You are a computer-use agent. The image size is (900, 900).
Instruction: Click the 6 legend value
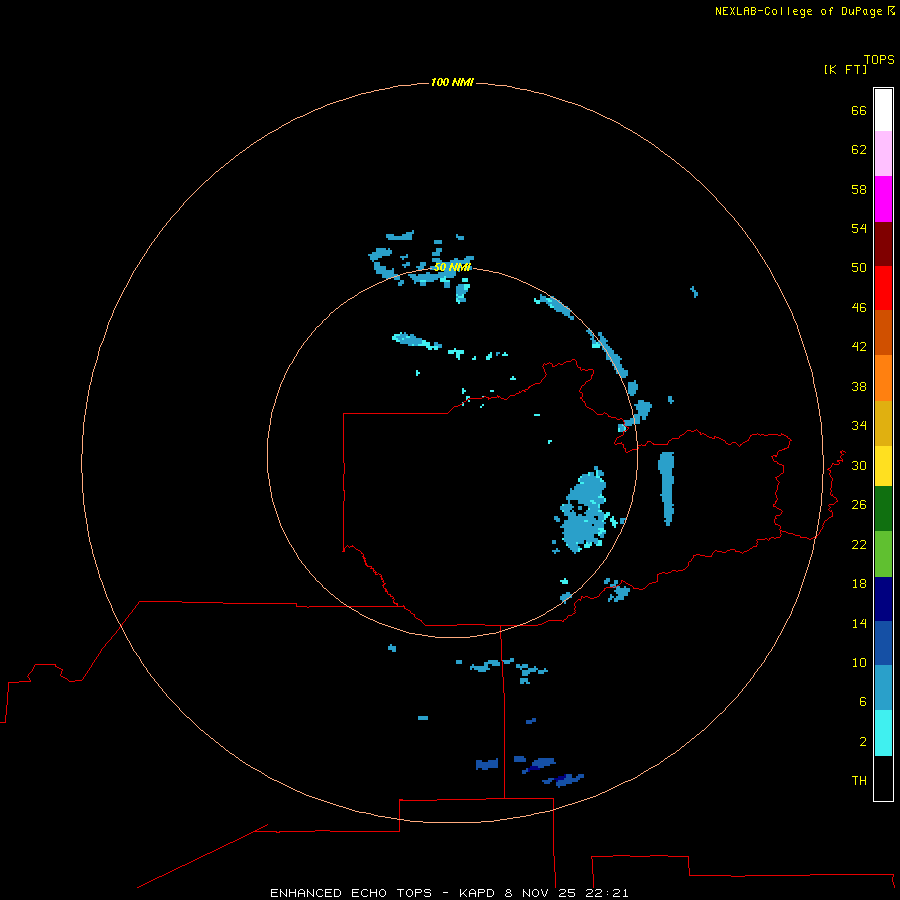click(863, 702)
